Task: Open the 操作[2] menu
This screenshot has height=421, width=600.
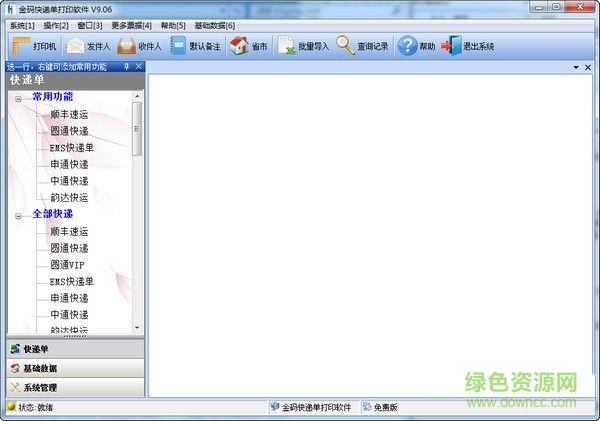Action: click(x=56, y=26)
